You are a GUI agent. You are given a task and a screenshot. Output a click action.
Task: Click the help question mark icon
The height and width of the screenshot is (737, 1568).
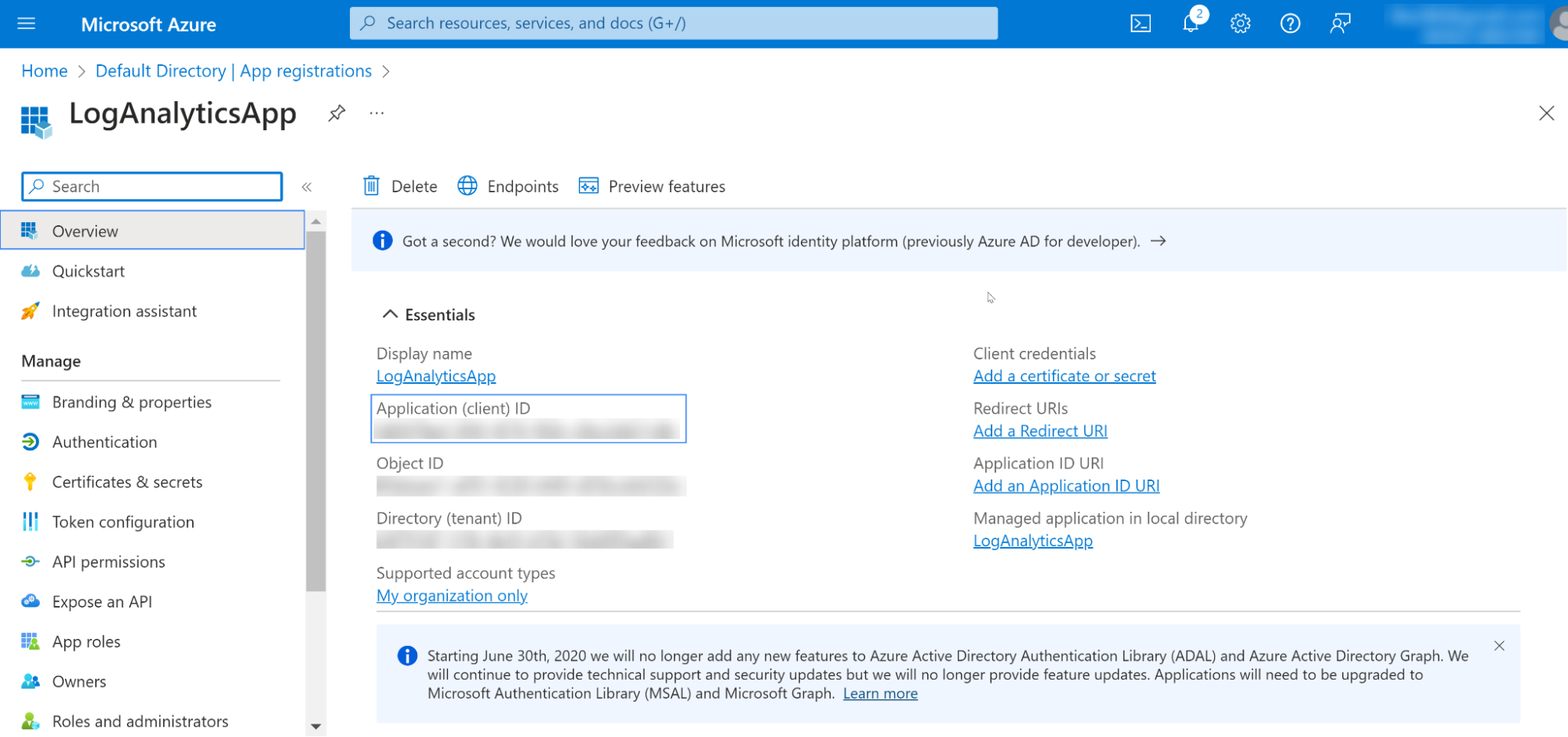point(1290,24)
